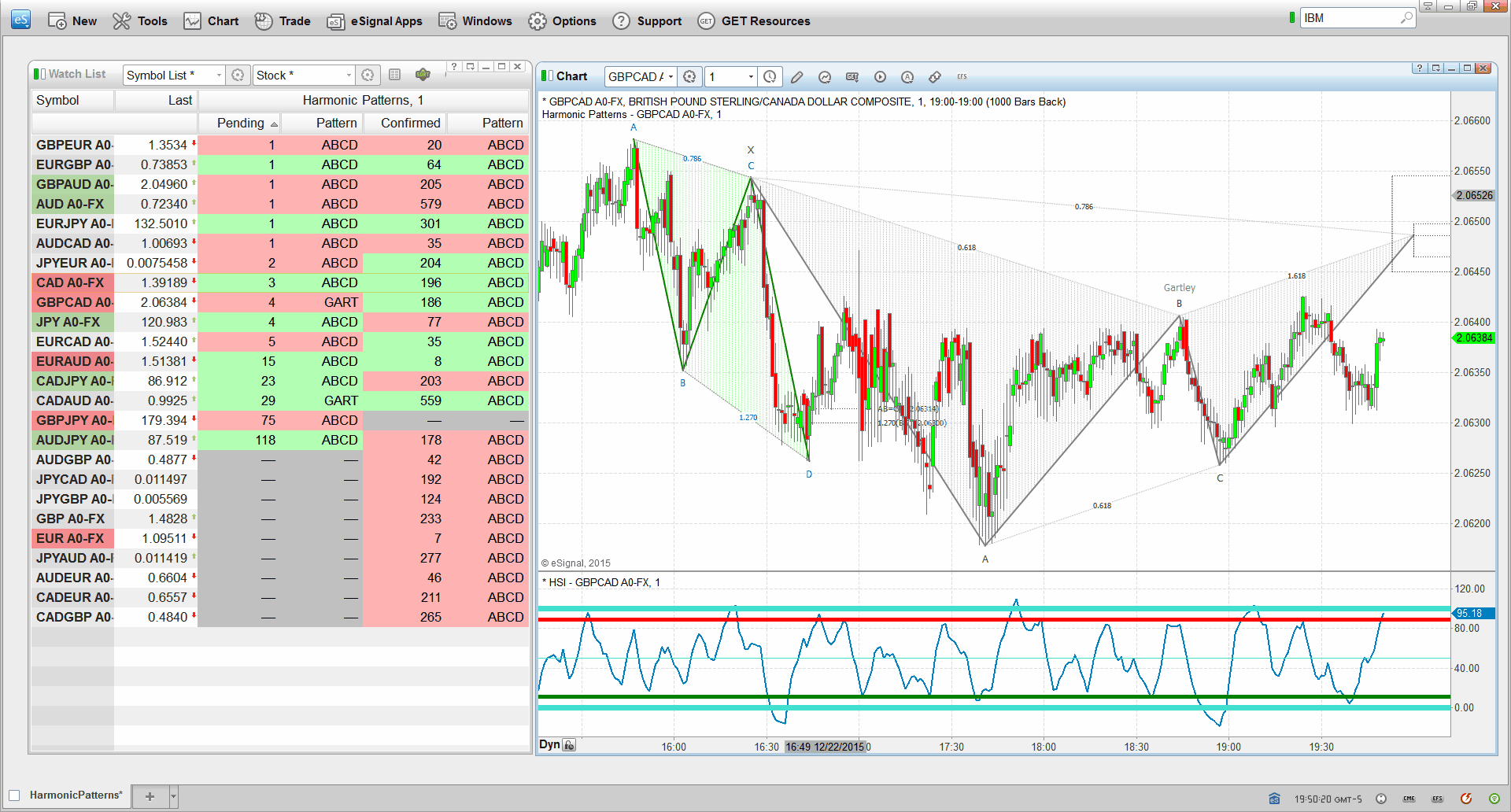Click the SORT icon in Watch List

tap(423, 75)
